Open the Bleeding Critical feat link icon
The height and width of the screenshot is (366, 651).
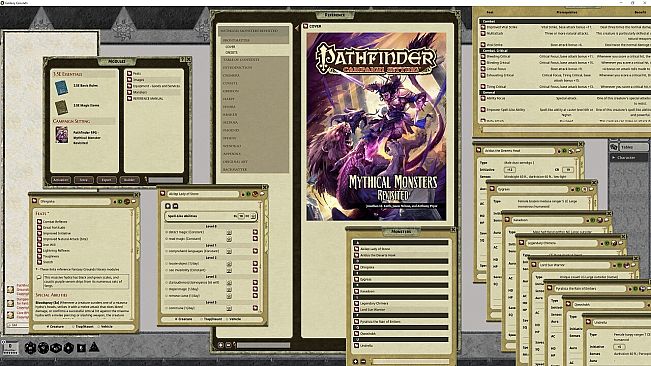(x=483, y=56)
